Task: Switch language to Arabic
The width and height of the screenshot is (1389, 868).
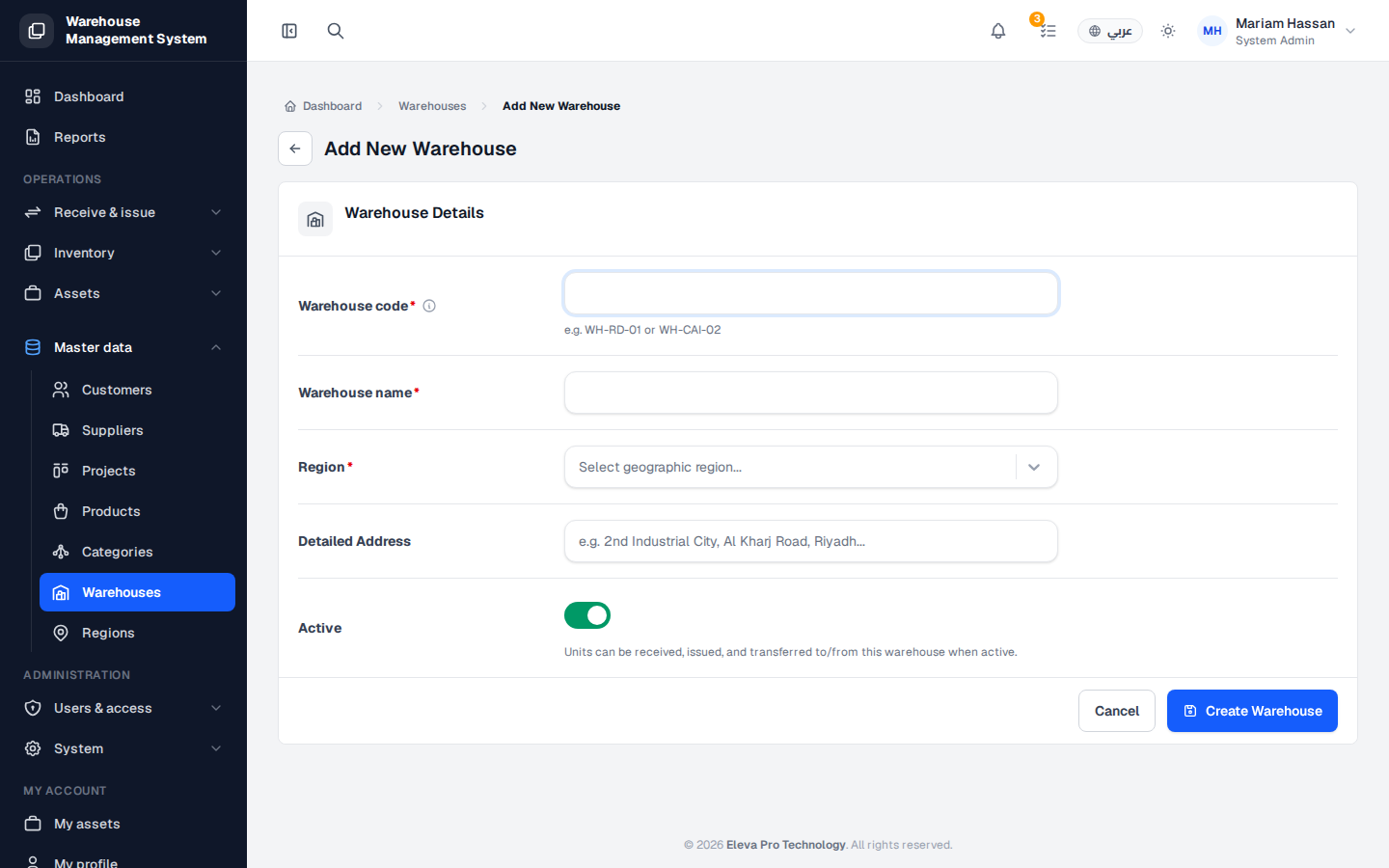Action: 1110,31
